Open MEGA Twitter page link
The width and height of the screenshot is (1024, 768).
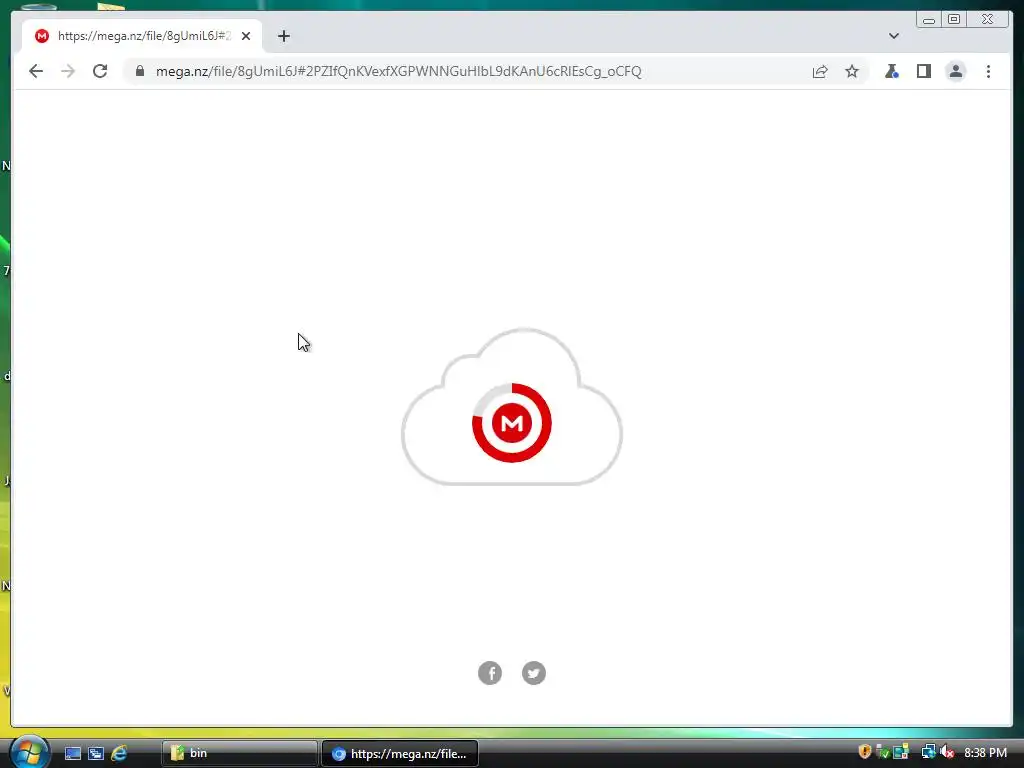tap(534, 673)
